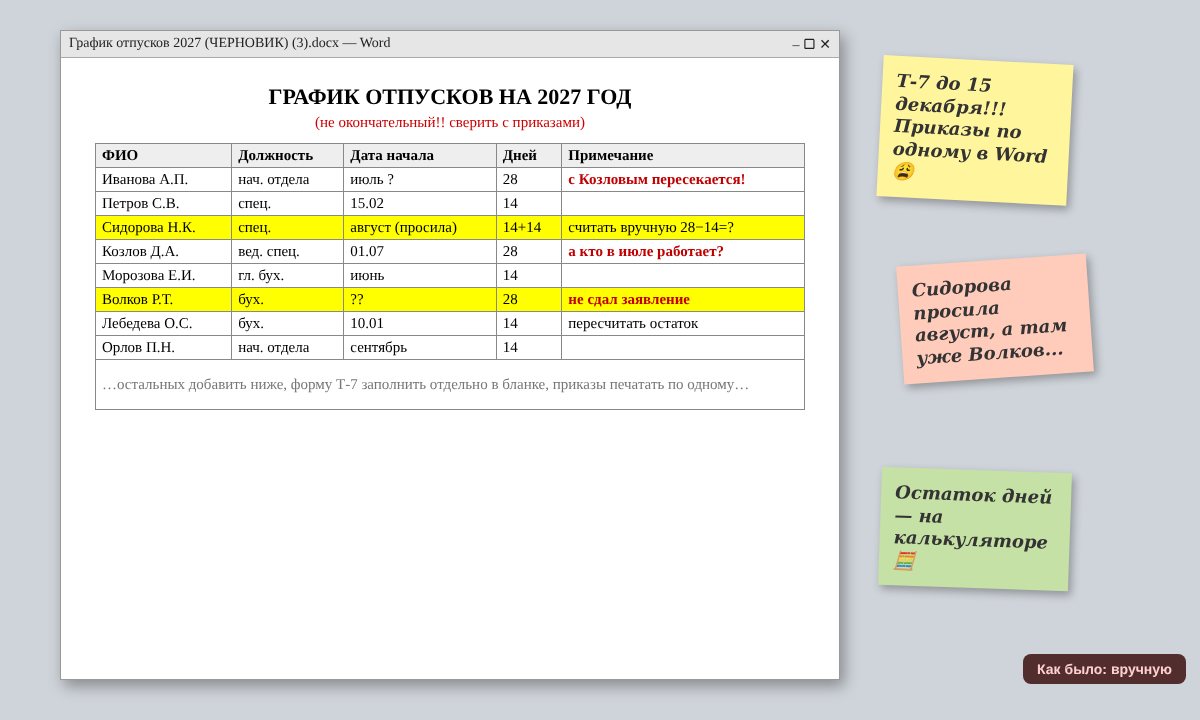Click the green sticky note 'Остаток дней'
The height and width of the screenshot is (720, 1200).
coord(975,529)
